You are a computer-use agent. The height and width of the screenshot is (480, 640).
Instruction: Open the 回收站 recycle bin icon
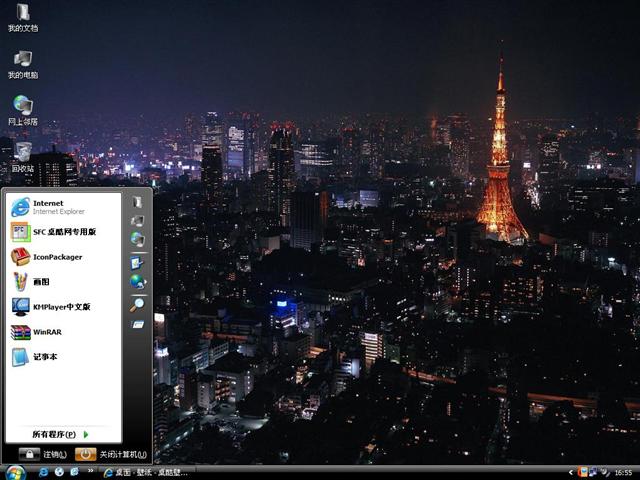tap(23, 158)
